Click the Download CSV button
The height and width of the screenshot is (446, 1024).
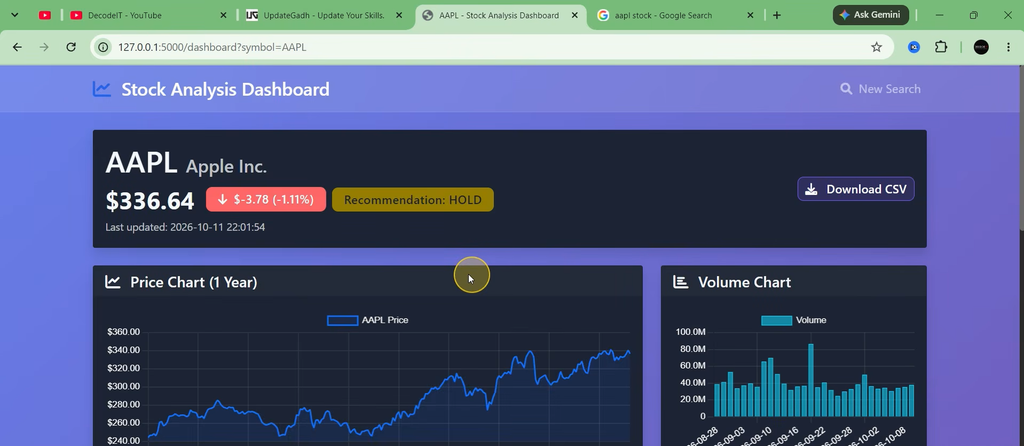856,189
